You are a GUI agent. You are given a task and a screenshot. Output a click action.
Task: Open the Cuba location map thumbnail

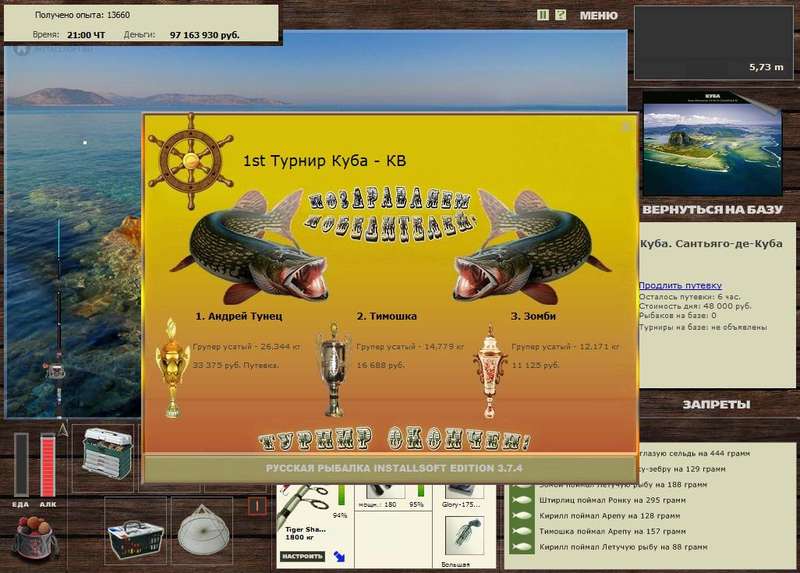(x=712, y=143)
